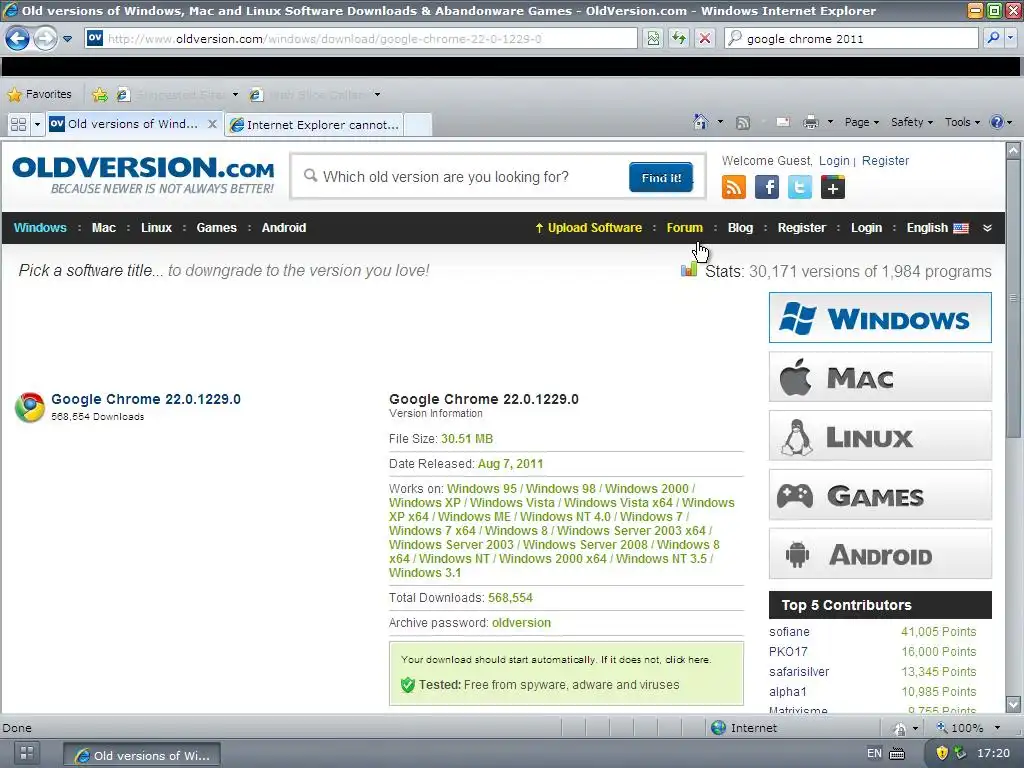Expand the tab list dropdown arrow
This screenshot has width=1024, height=768.
(37, 124)
